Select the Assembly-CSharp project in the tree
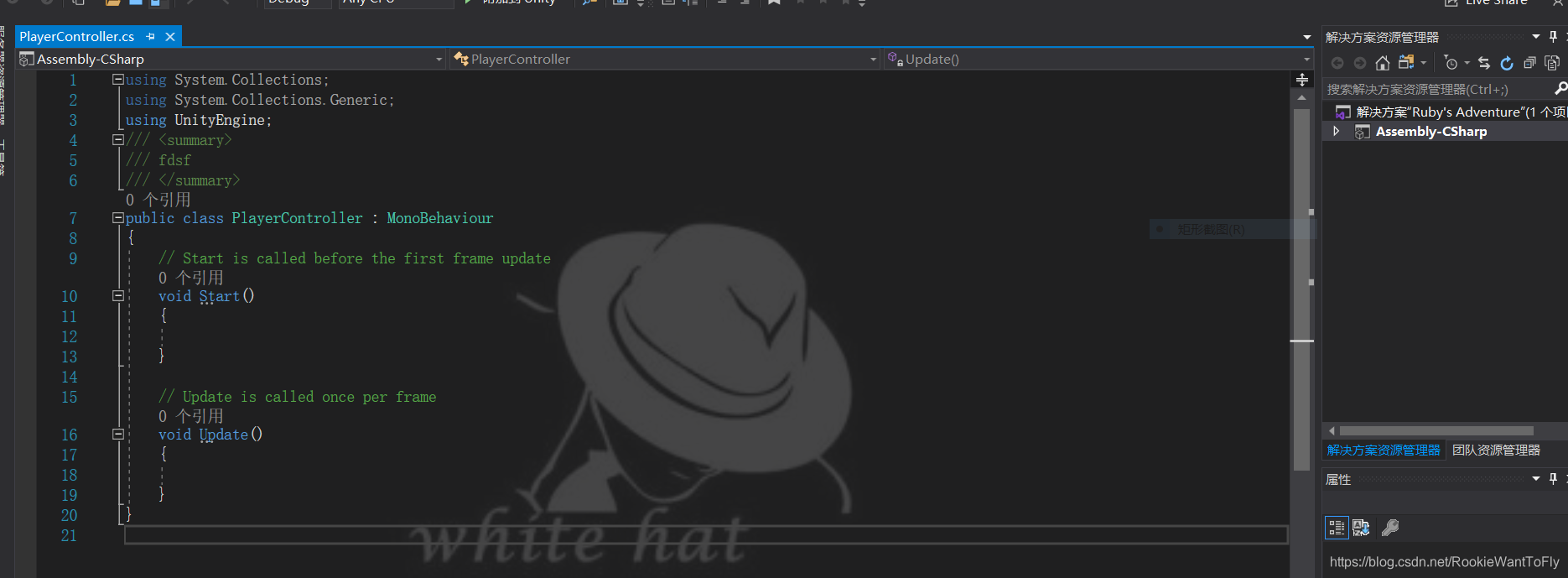 (1431, 132)
